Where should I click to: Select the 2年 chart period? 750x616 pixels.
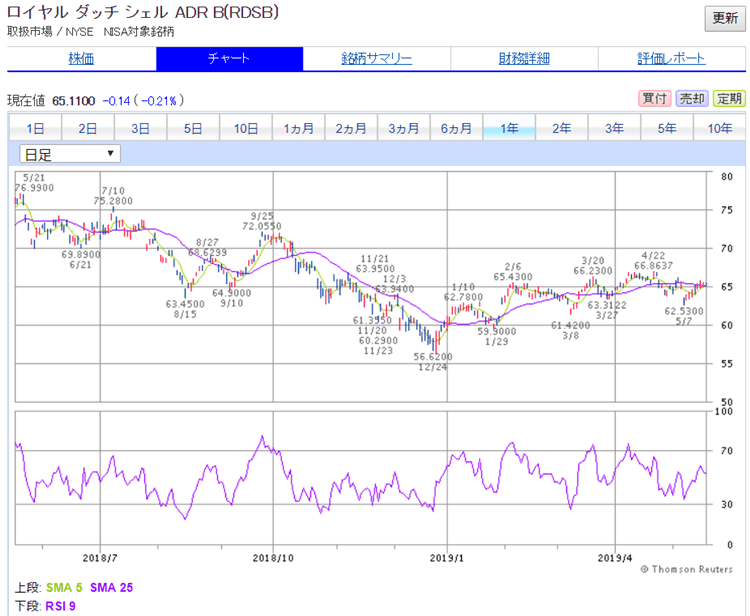[x=562, y=128]
